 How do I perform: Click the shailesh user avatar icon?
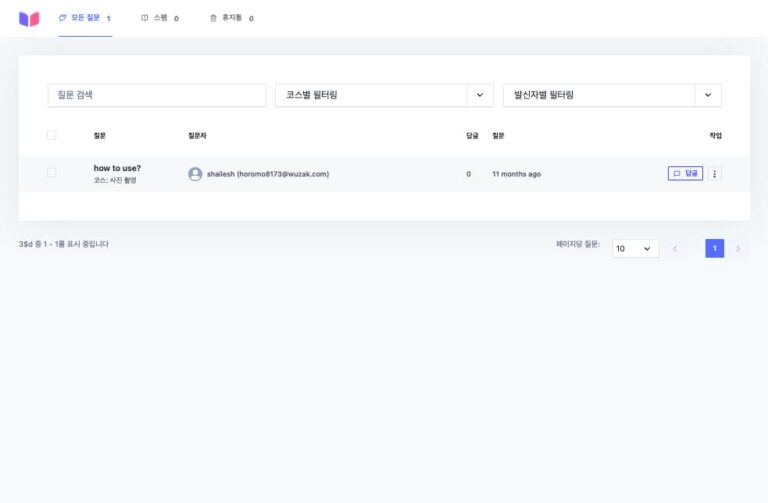[195, 174]
